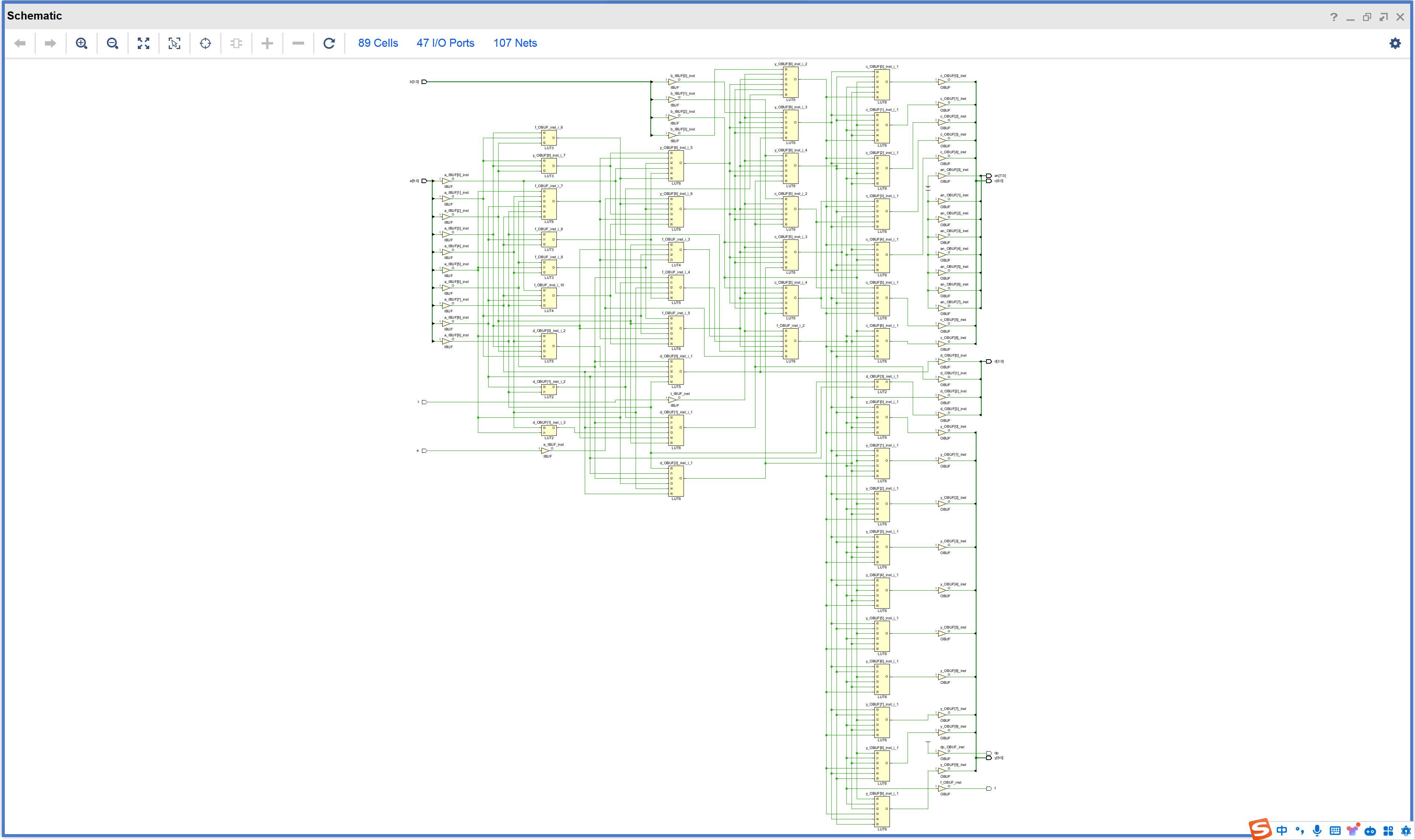
Task: Select the f_OBUF_inst_i_6 LUT3 cell
Action: coord(549,138)
